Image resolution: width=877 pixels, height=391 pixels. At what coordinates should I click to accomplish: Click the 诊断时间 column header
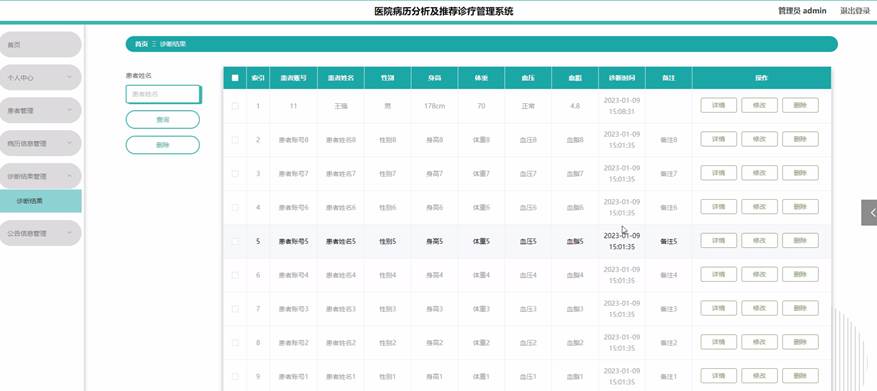pos(622,78)
